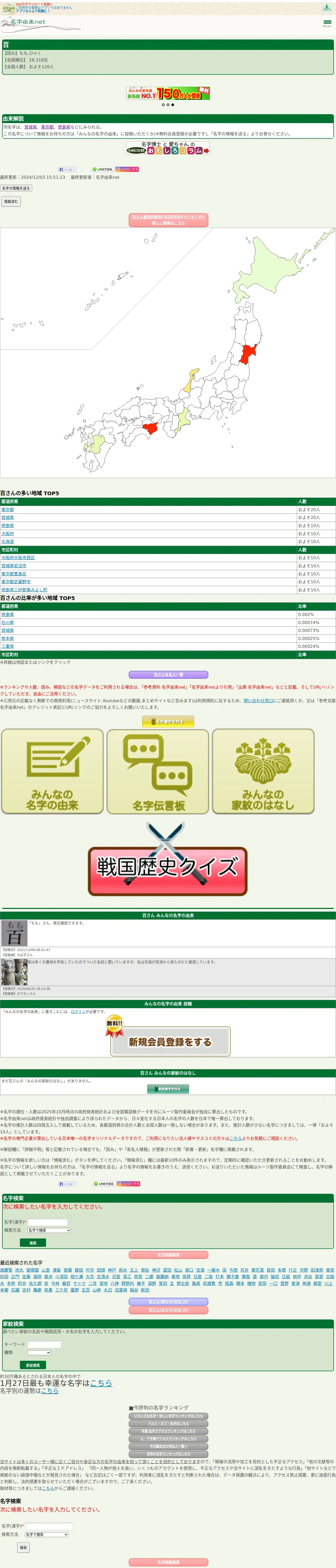Click the ベスト・オブ・名字 ranking button
The width and height of the screenshot is (336, 1568).
[168, 1424]
